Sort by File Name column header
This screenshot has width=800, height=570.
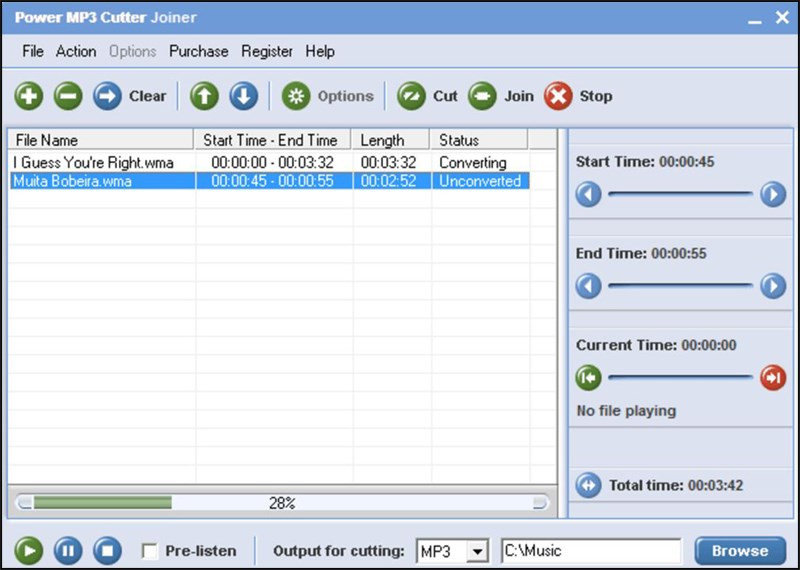tap(101, 140)
